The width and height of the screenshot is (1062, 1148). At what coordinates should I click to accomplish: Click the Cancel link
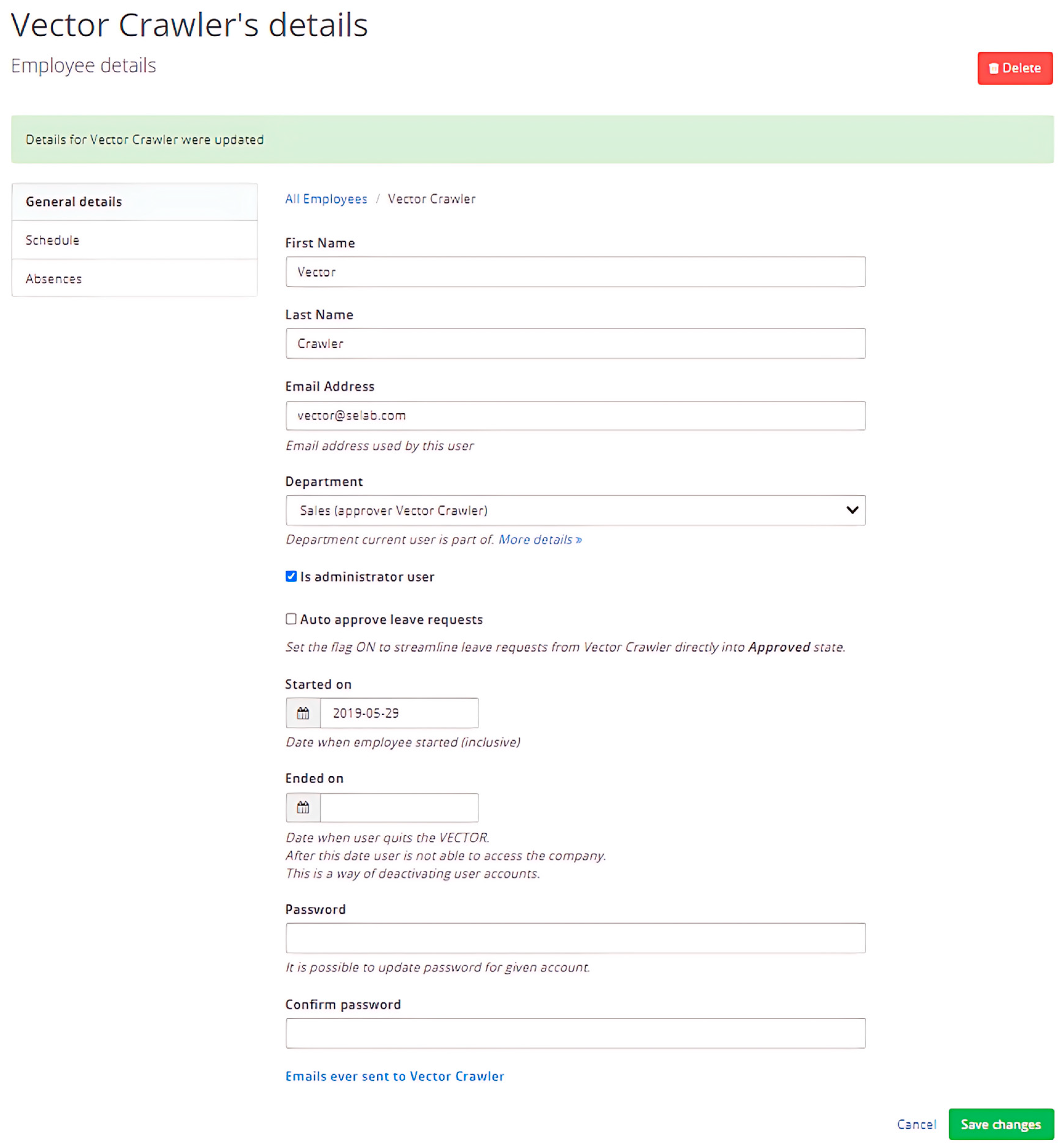pyautogui.click(x=916, y=1124)
